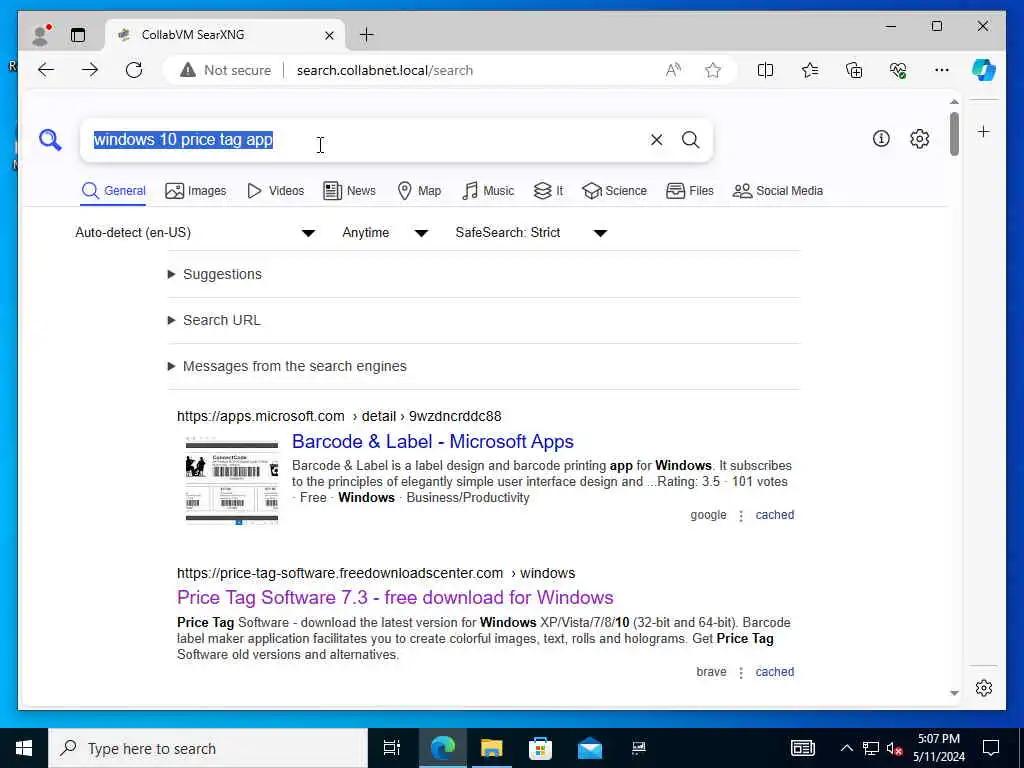
Task: Open Task View on taskbar
Action: [392, 748]
